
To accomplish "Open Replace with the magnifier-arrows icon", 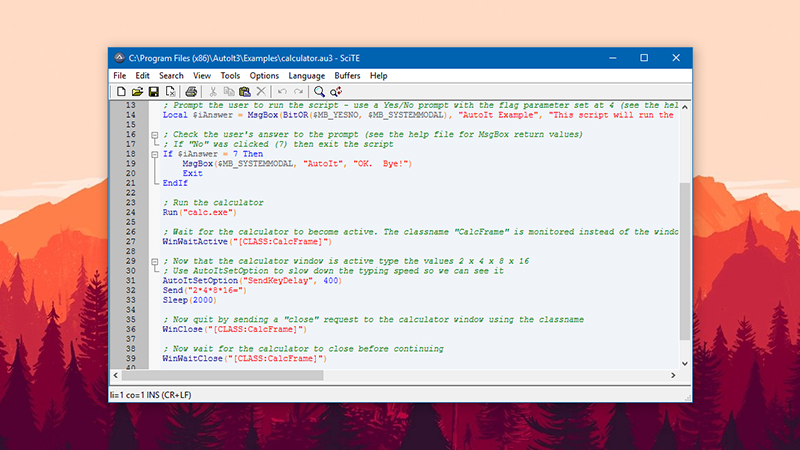I will pyautogui.click(x=336, y=92).
